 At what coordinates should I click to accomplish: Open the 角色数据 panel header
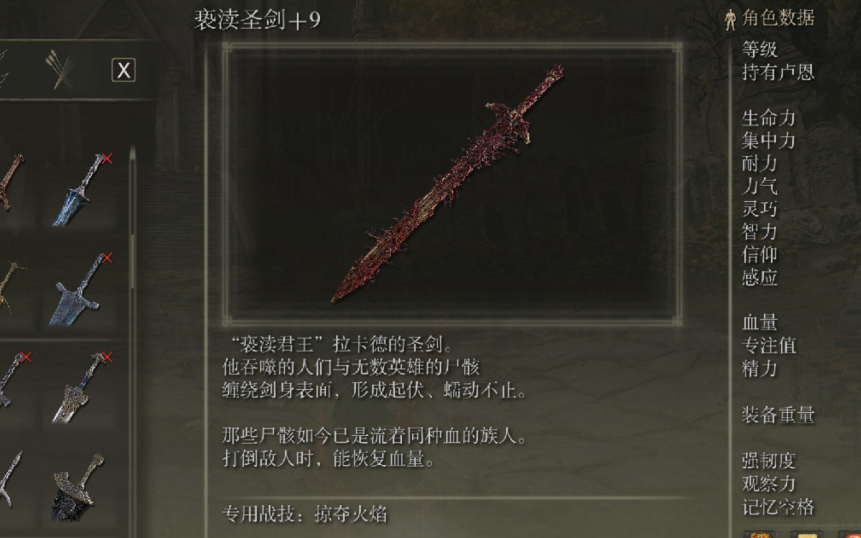tap(778, 18)
